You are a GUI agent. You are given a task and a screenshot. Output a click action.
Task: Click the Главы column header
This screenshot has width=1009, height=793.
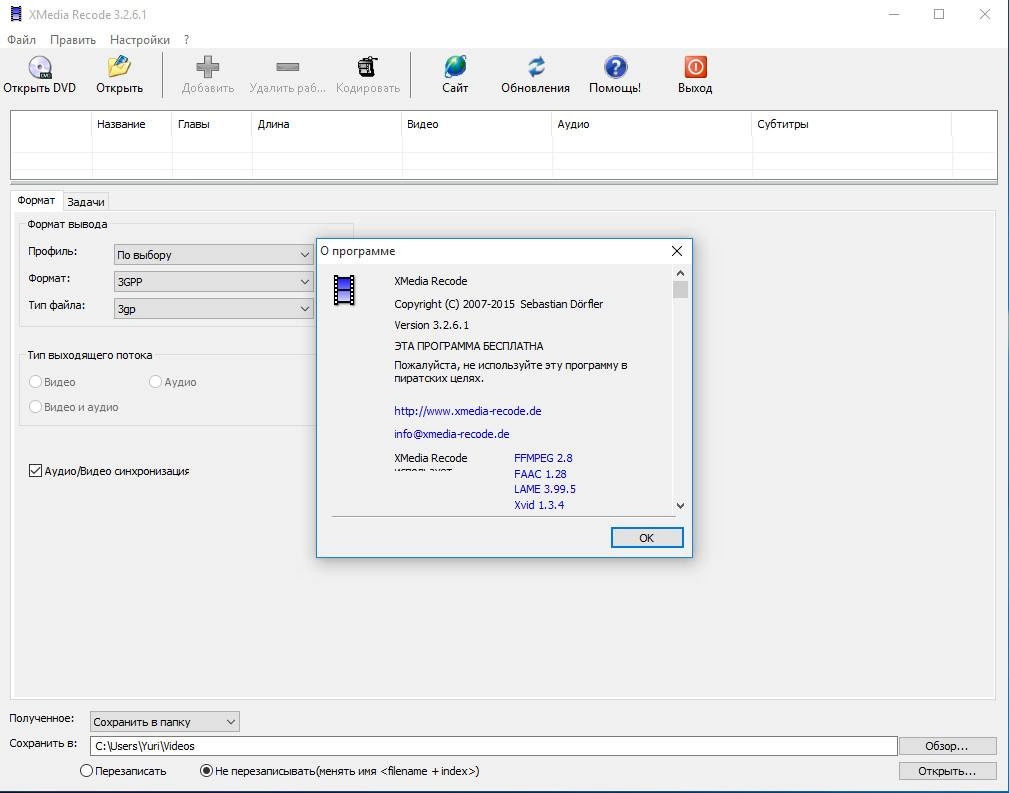(x=212, y=124)
